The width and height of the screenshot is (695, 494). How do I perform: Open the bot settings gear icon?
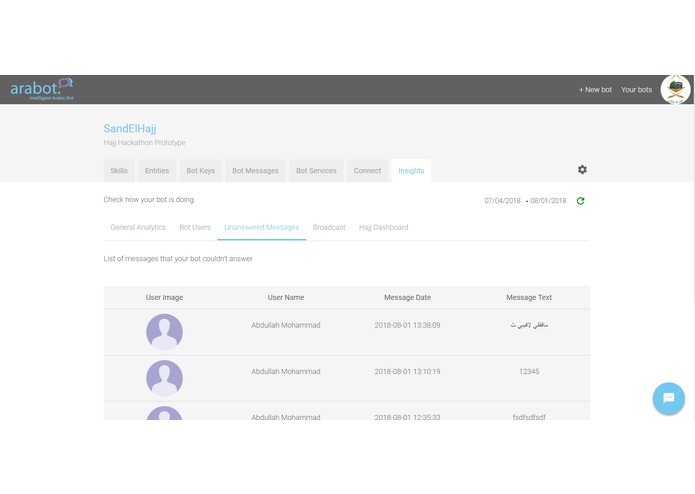click(582, 170)
